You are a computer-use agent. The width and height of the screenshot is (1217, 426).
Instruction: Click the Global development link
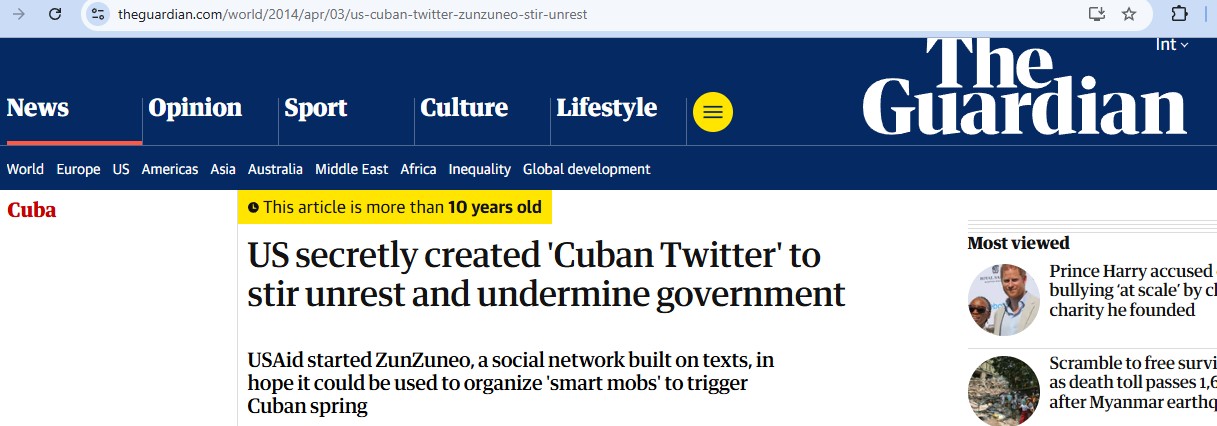pyautogui.click(x=586, y=169)
